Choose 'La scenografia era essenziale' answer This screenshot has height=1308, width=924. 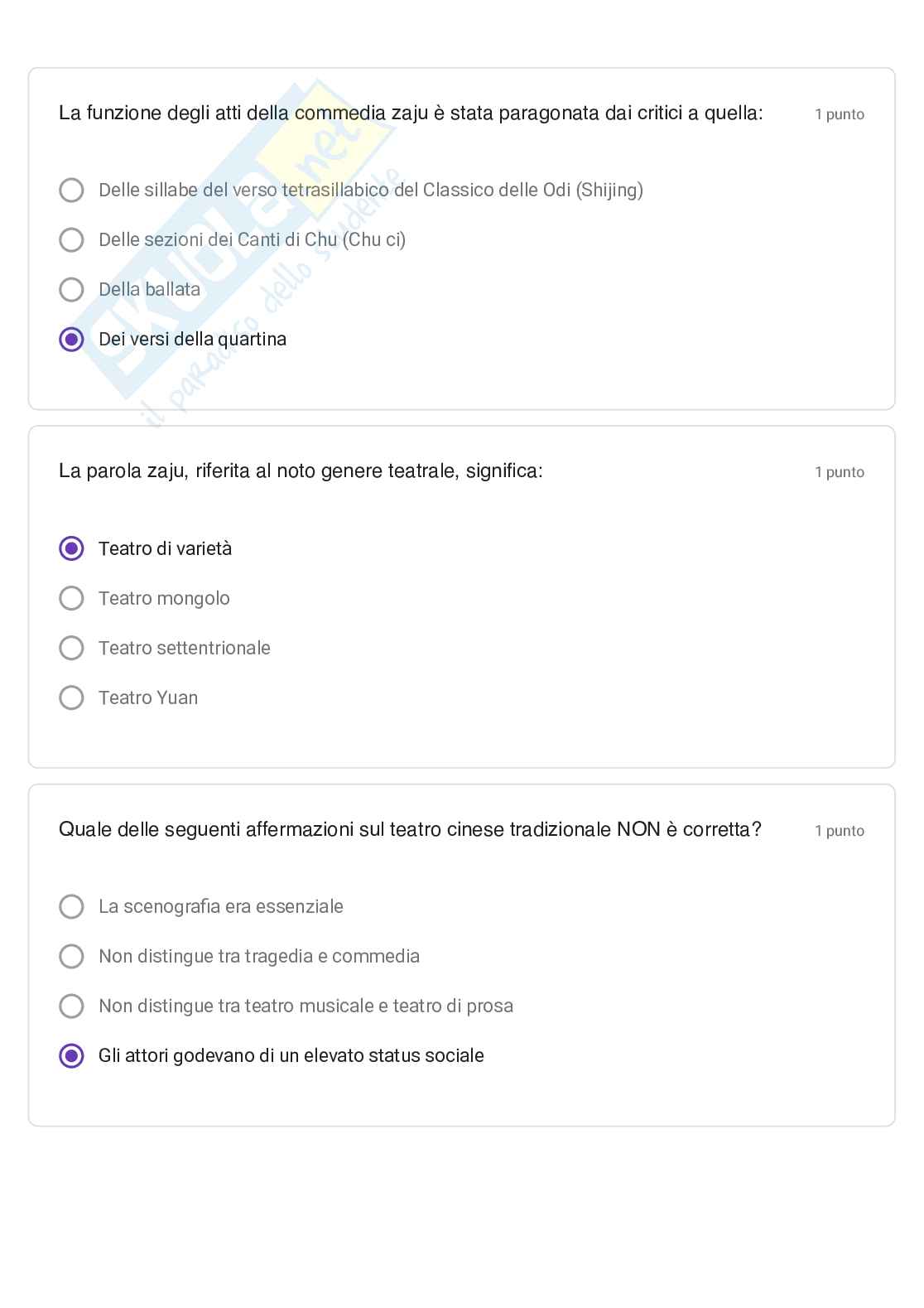pos(72,906)
